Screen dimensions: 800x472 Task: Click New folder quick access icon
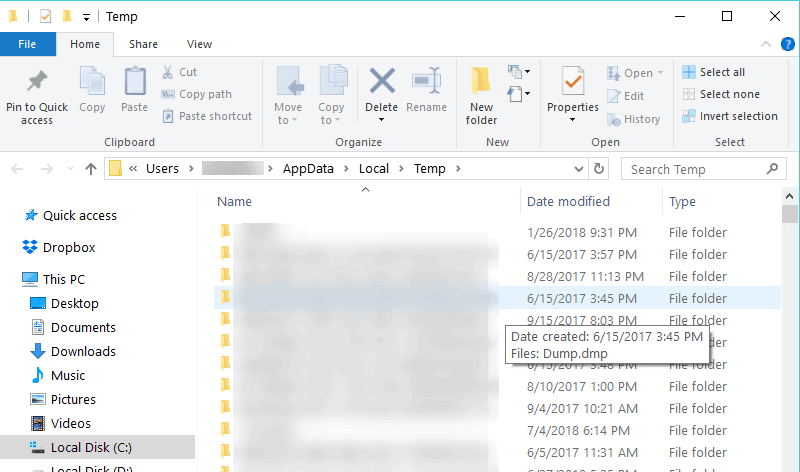coord(67,16)
